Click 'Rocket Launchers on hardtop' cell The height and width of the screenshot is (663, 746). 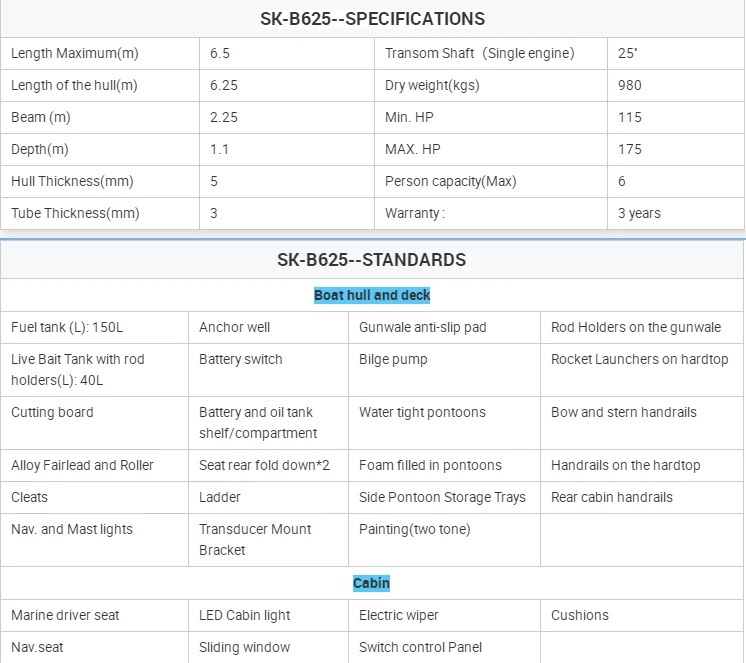pyautogui.click(x=640, y=359)
